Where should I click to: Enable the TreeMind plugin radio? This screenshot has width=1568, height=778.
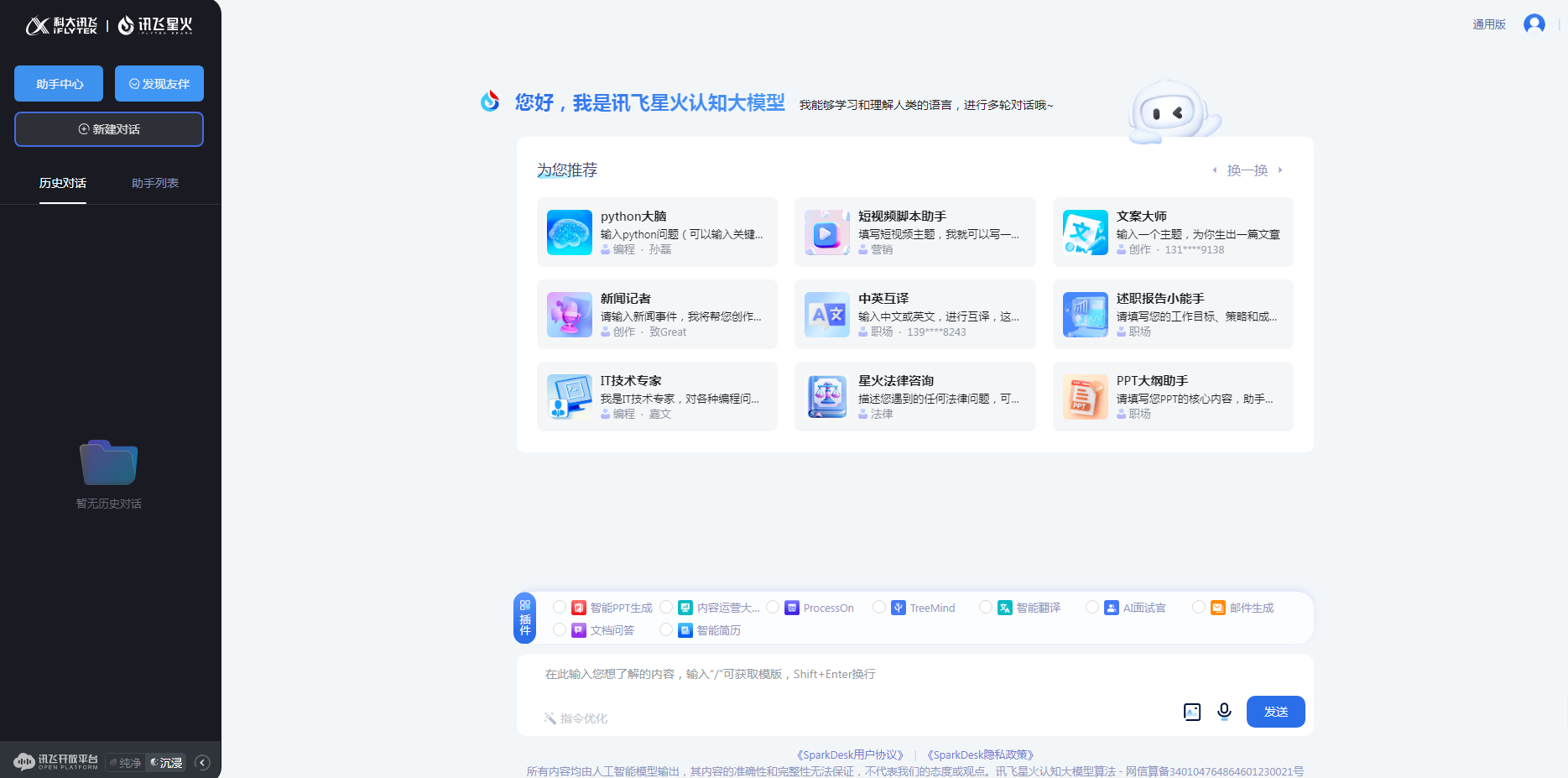point(879,607)
